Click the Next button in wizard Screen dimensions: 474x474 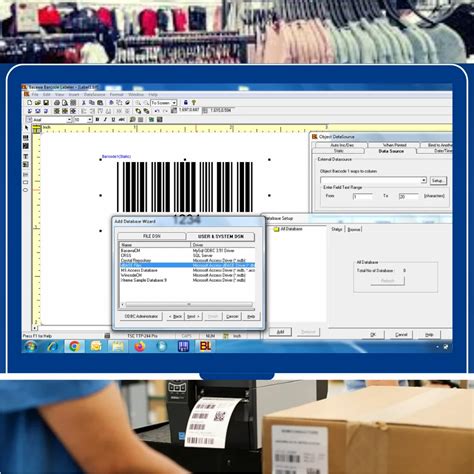point(193,316)
